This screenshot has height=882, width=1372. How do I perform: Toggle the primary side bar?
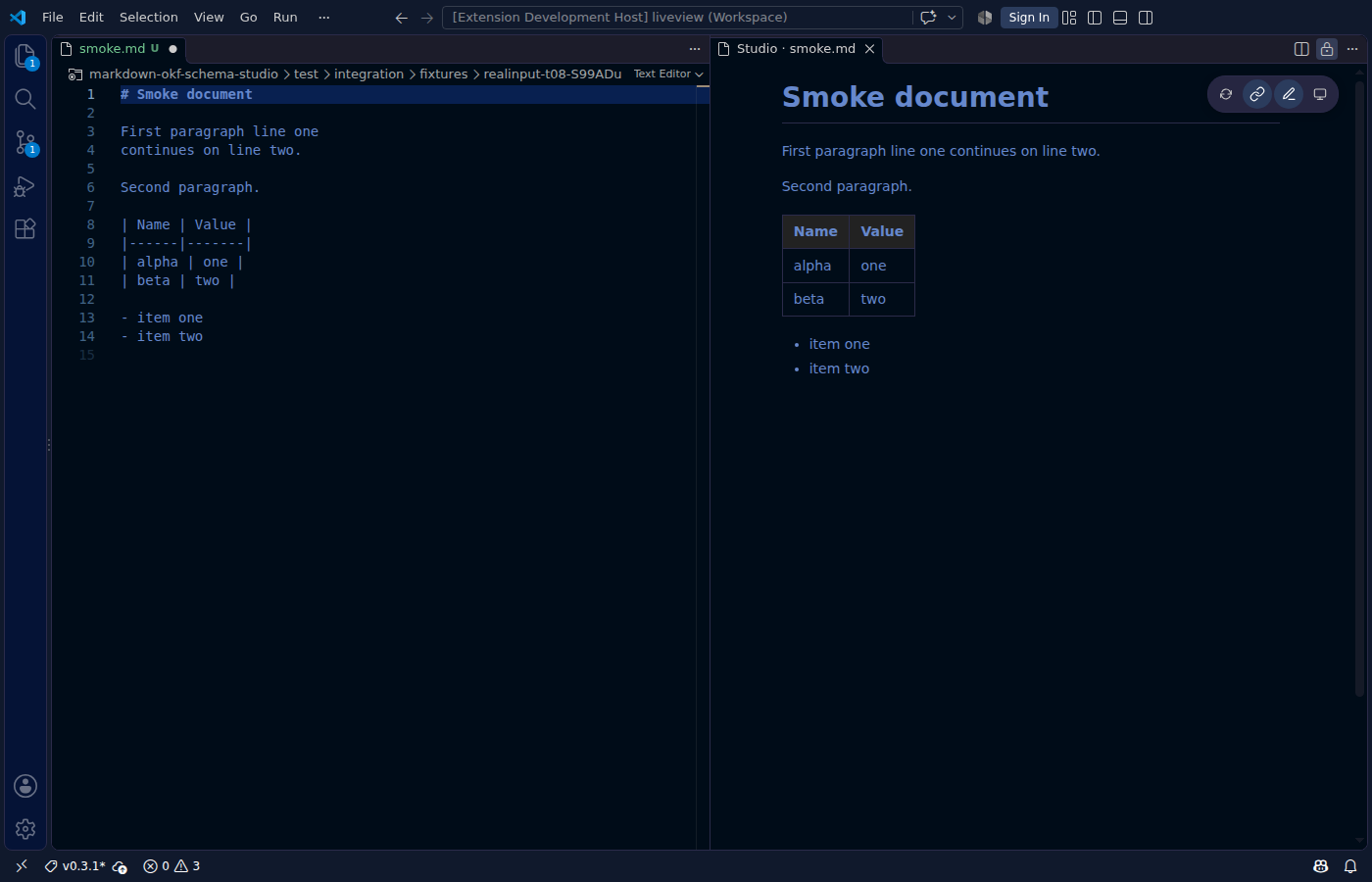tap(1095, 18)
